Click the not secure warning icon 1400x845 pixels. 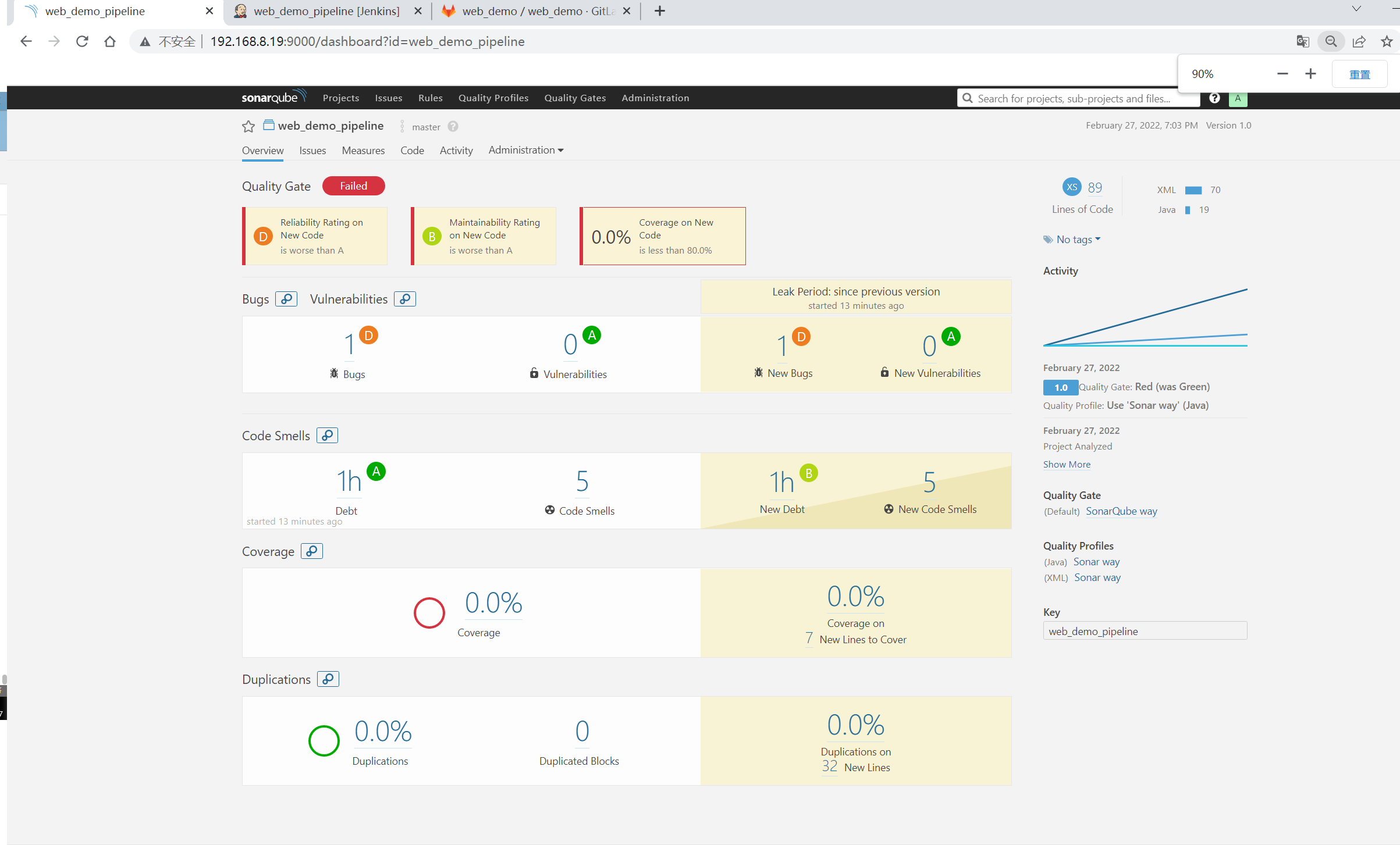[x=145, y=41]
